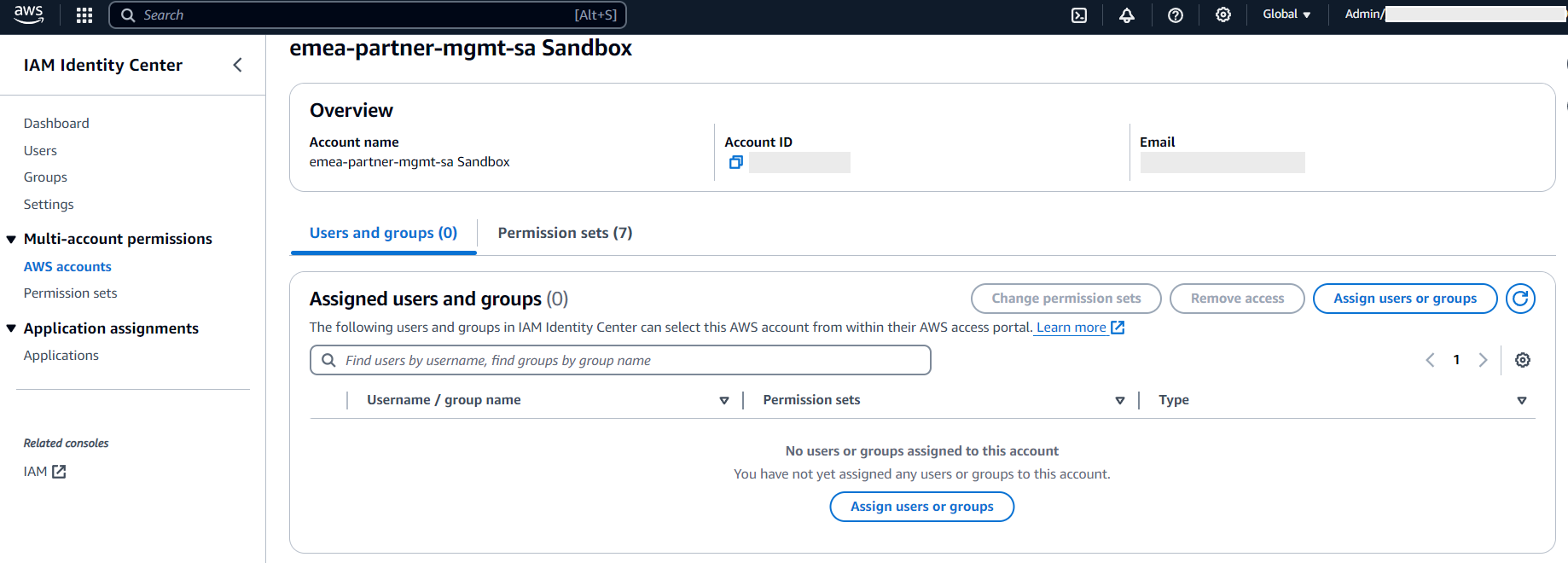Open Dashboard in sidebar
1568x563 pixels.
pyautogui.click(x=56, y=124)
